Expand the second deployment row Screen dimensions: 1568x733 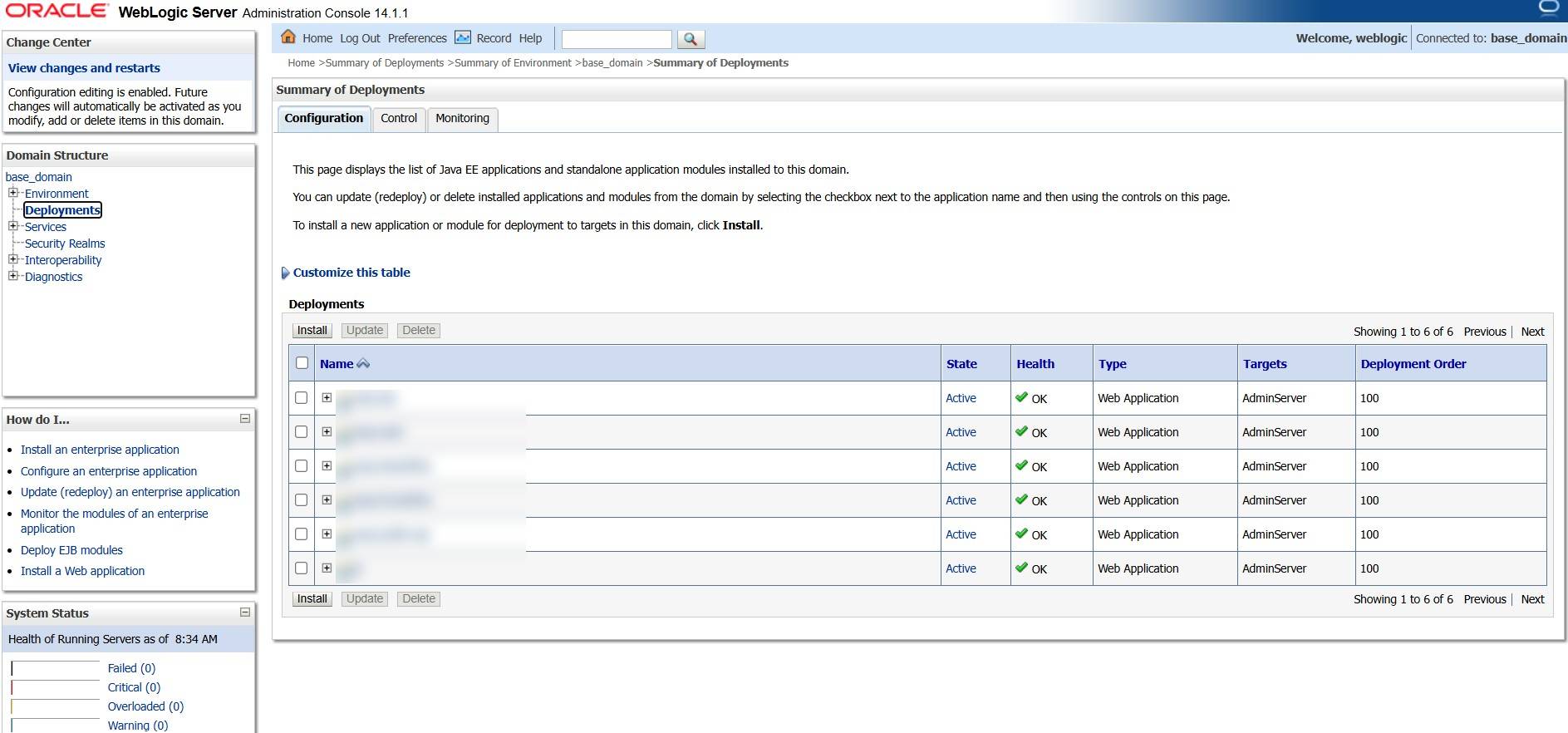pyautogui.click(x=327, y=432)
